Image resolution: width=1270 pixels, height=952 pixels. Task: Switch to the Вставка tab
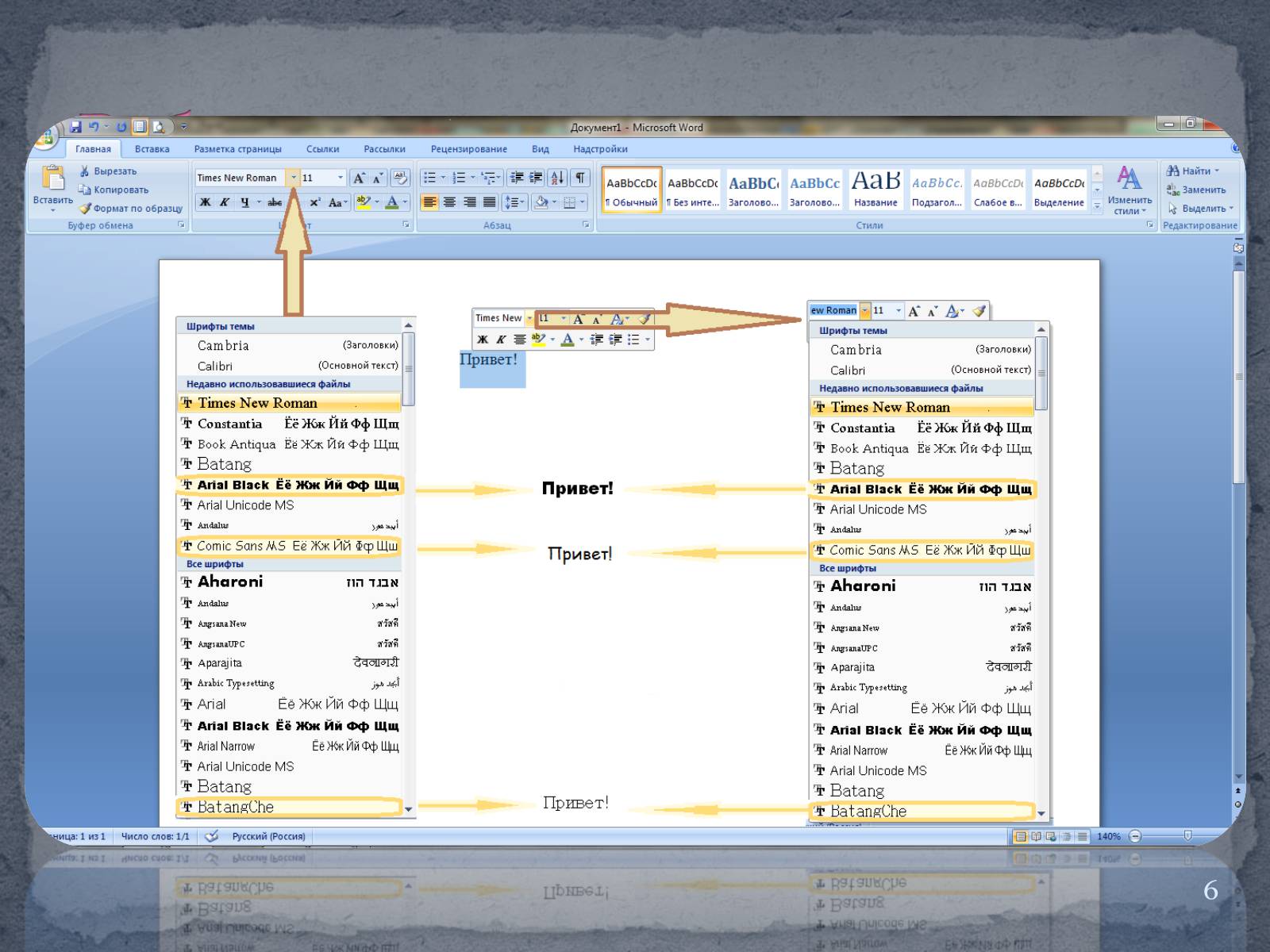(152, 149)
